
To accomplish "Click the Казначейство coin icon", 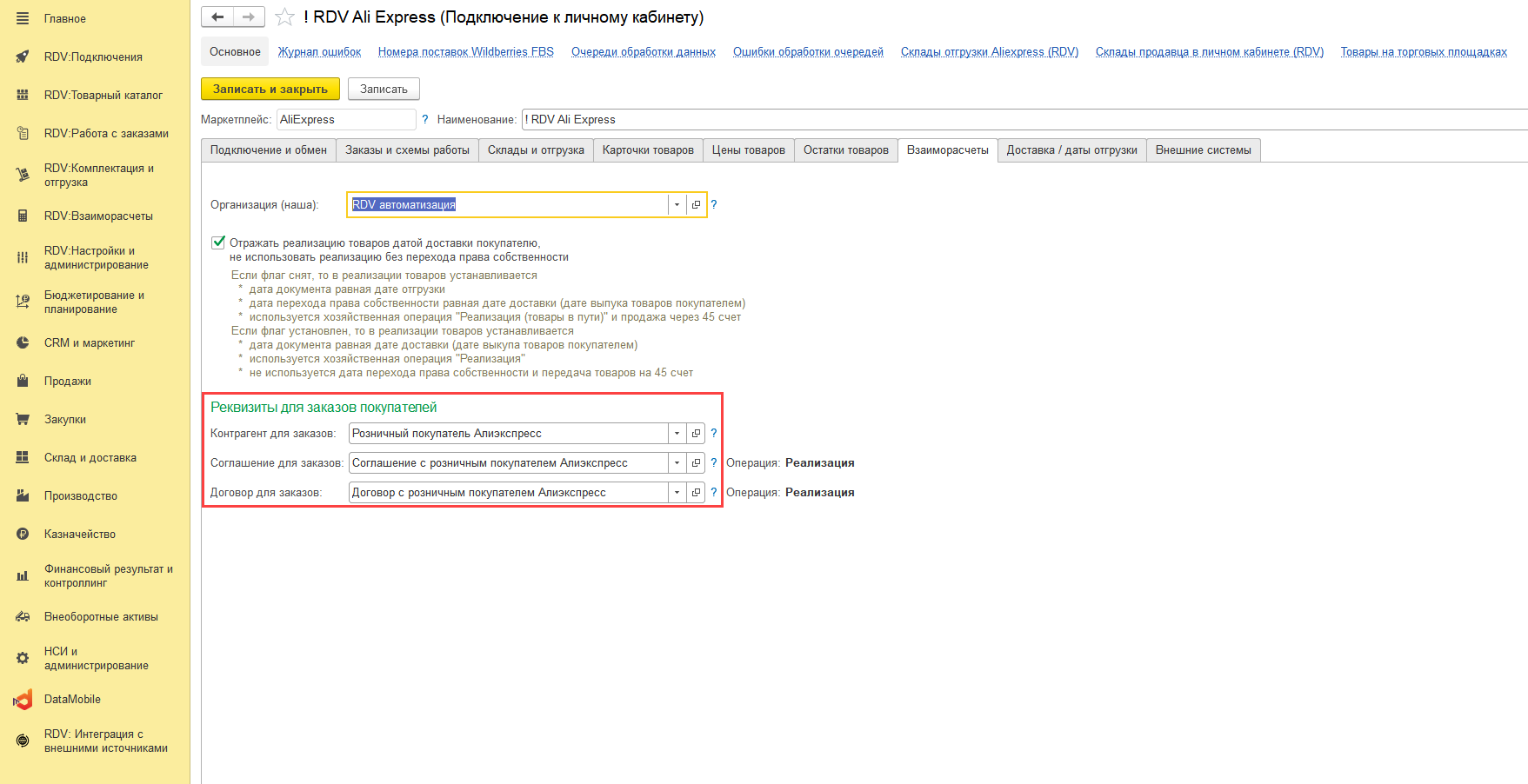I will pos(23,534).
